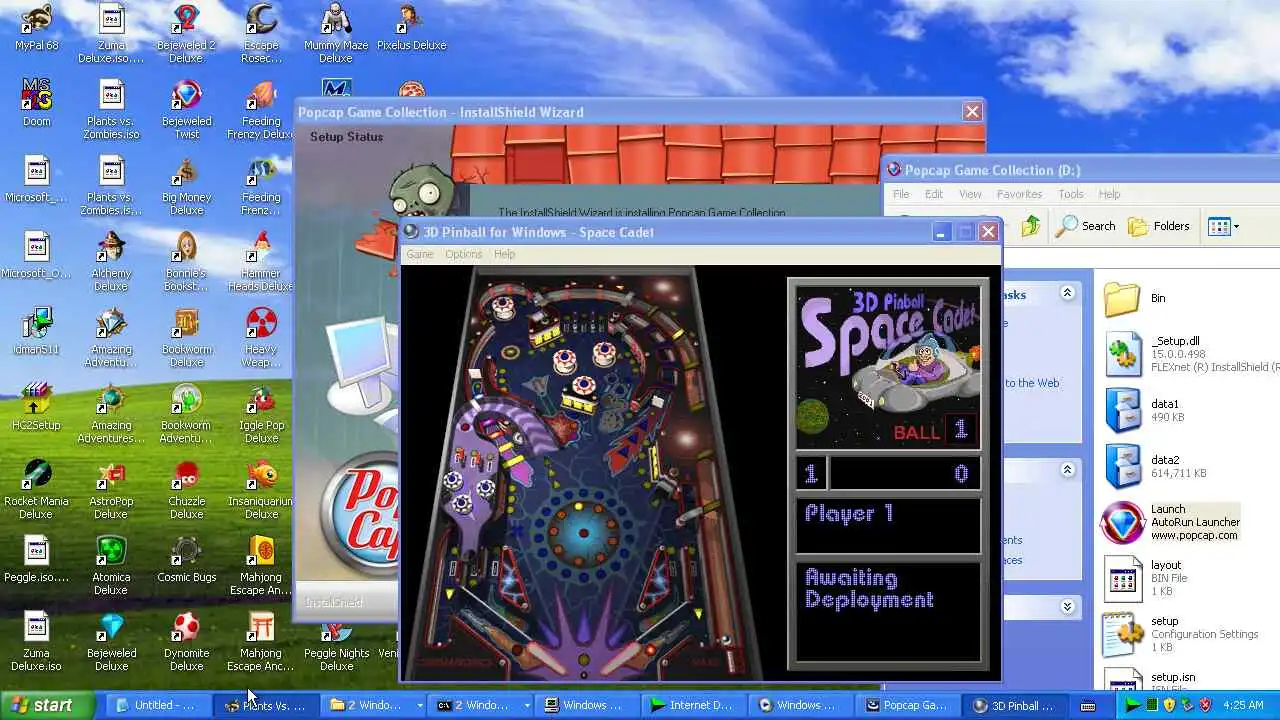Click the Cosmic Bugs desktop icon
The height and width of the screenshot is (720, 1280).
[186, 559]
